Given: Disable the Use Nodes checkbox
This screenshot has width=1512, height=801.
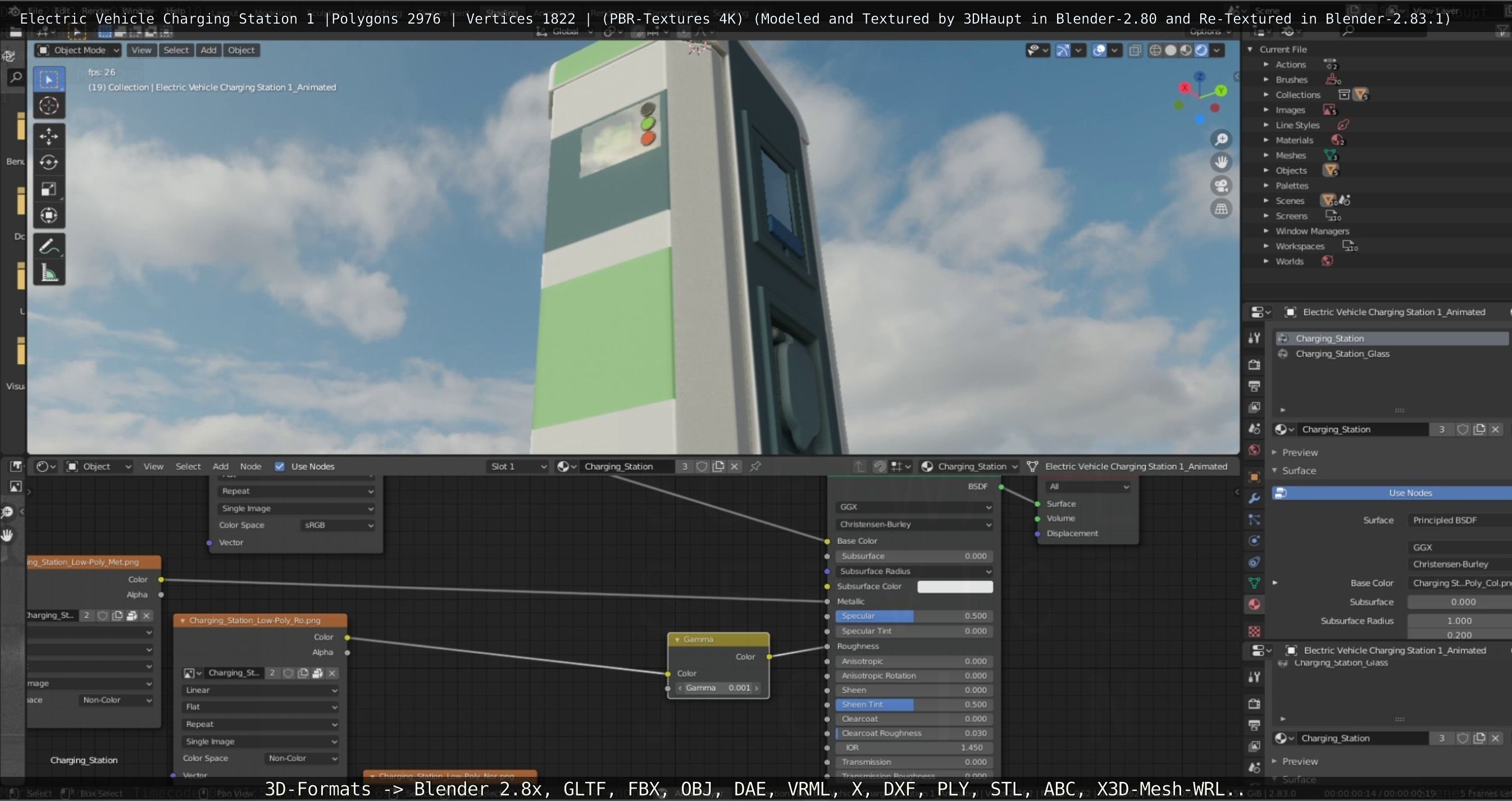Looking at the screenshot, I should point(279,467).
